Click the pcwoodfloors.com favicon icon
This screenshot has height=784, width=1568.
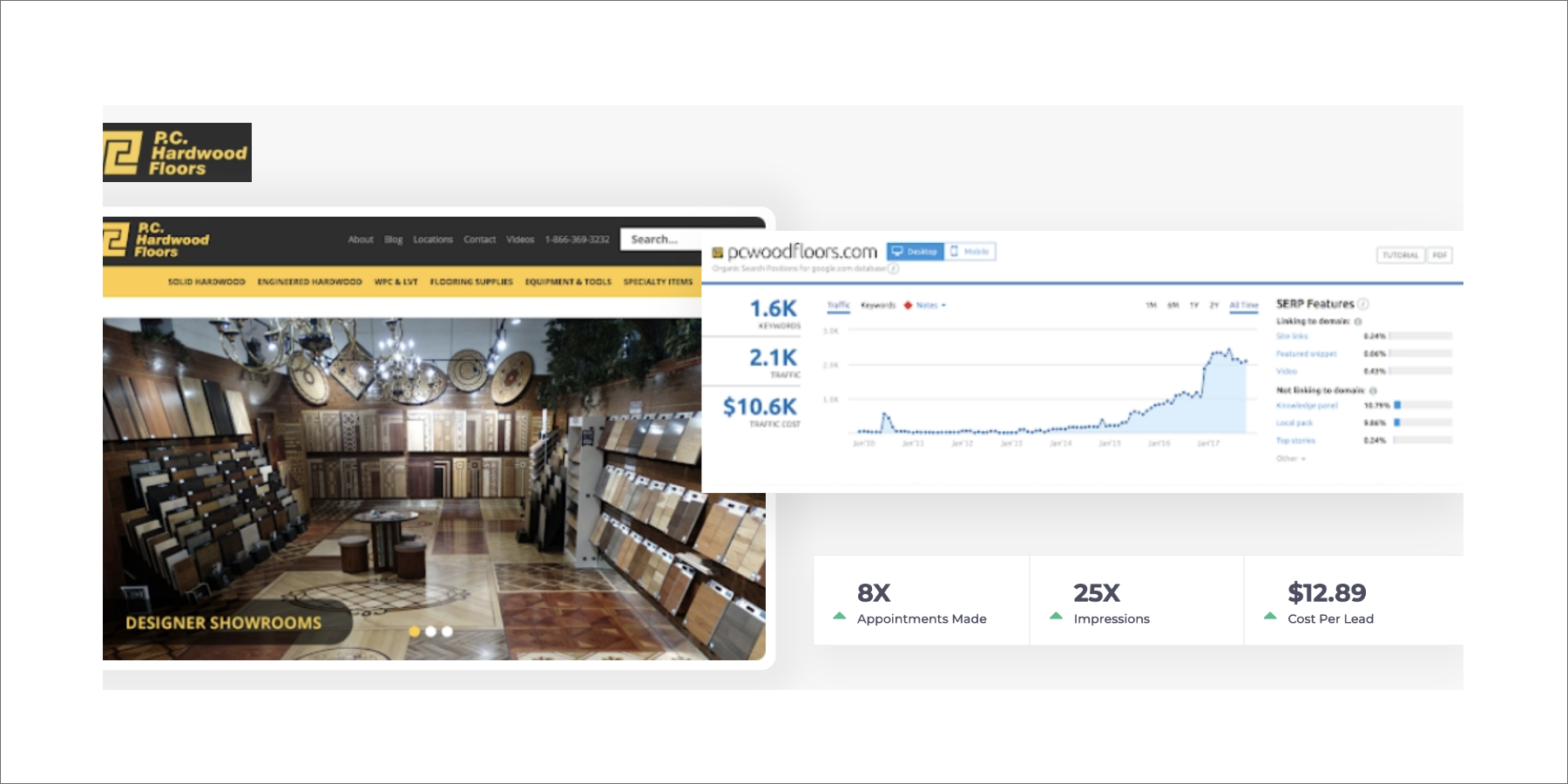coord(718,253)
